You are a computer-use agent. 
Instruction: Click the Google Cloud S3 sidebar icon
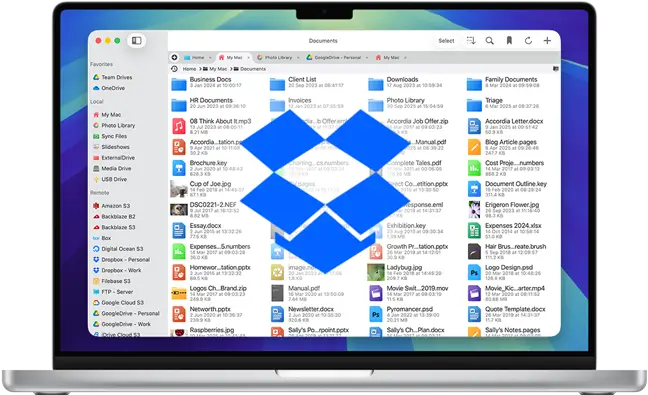pyautogui.click(x=96, y=302)
